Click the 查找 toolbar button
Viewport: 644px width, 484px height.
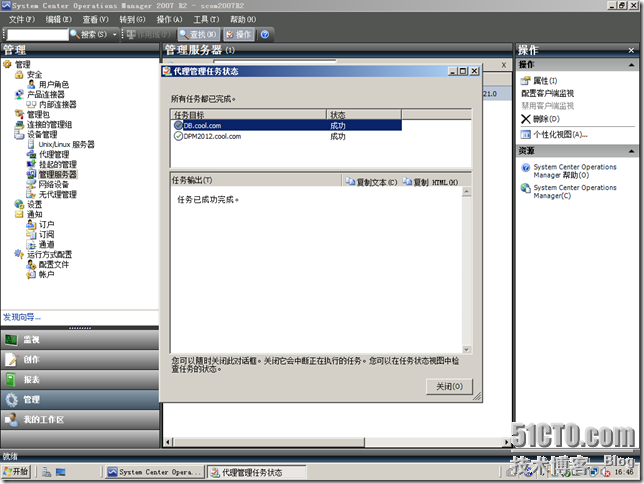tap(199, 35)
